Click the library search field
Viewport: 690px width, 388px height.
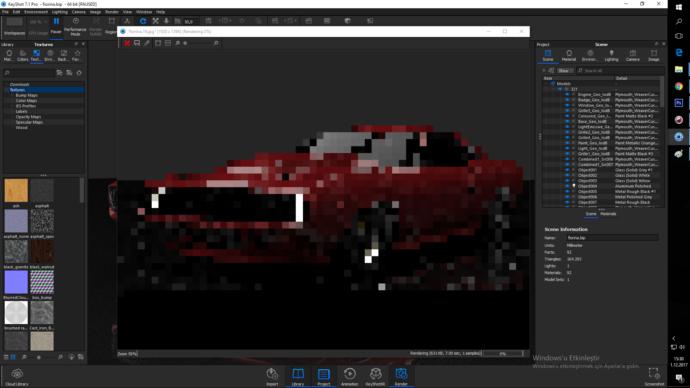29,73
